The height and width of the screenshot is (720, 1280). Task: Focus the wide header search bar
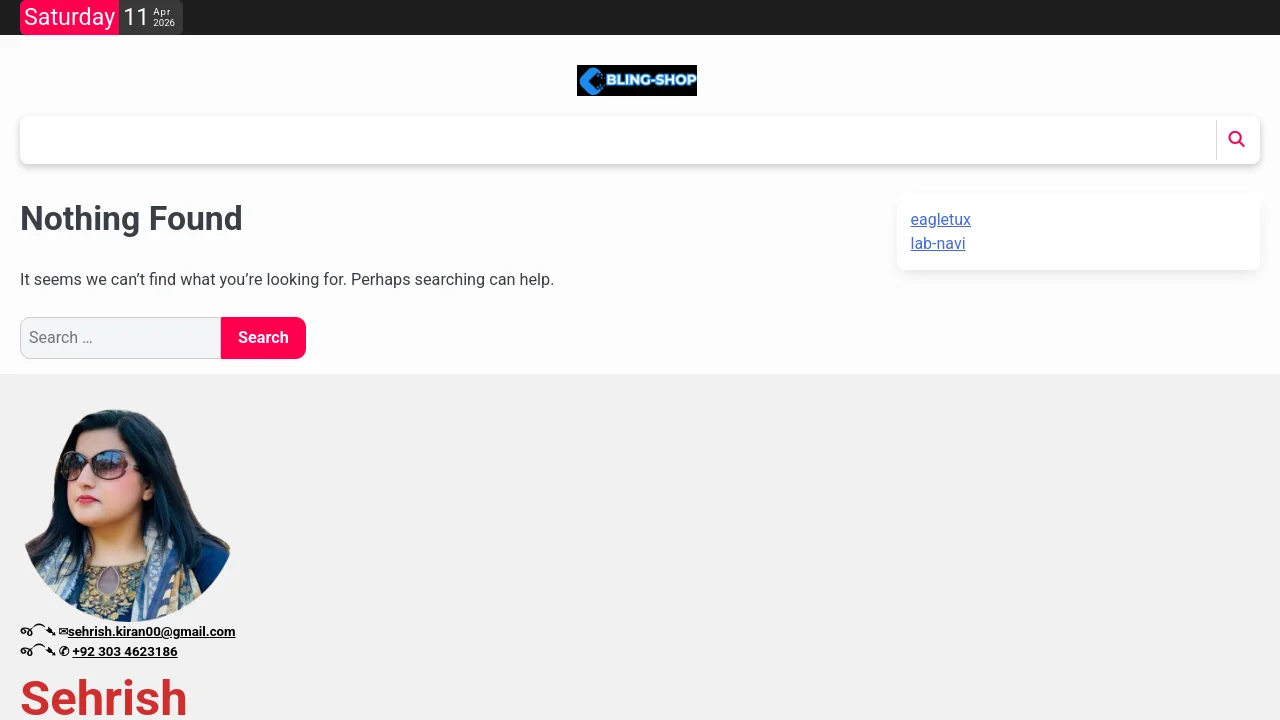pyautogui.click(x=617, y=140)
